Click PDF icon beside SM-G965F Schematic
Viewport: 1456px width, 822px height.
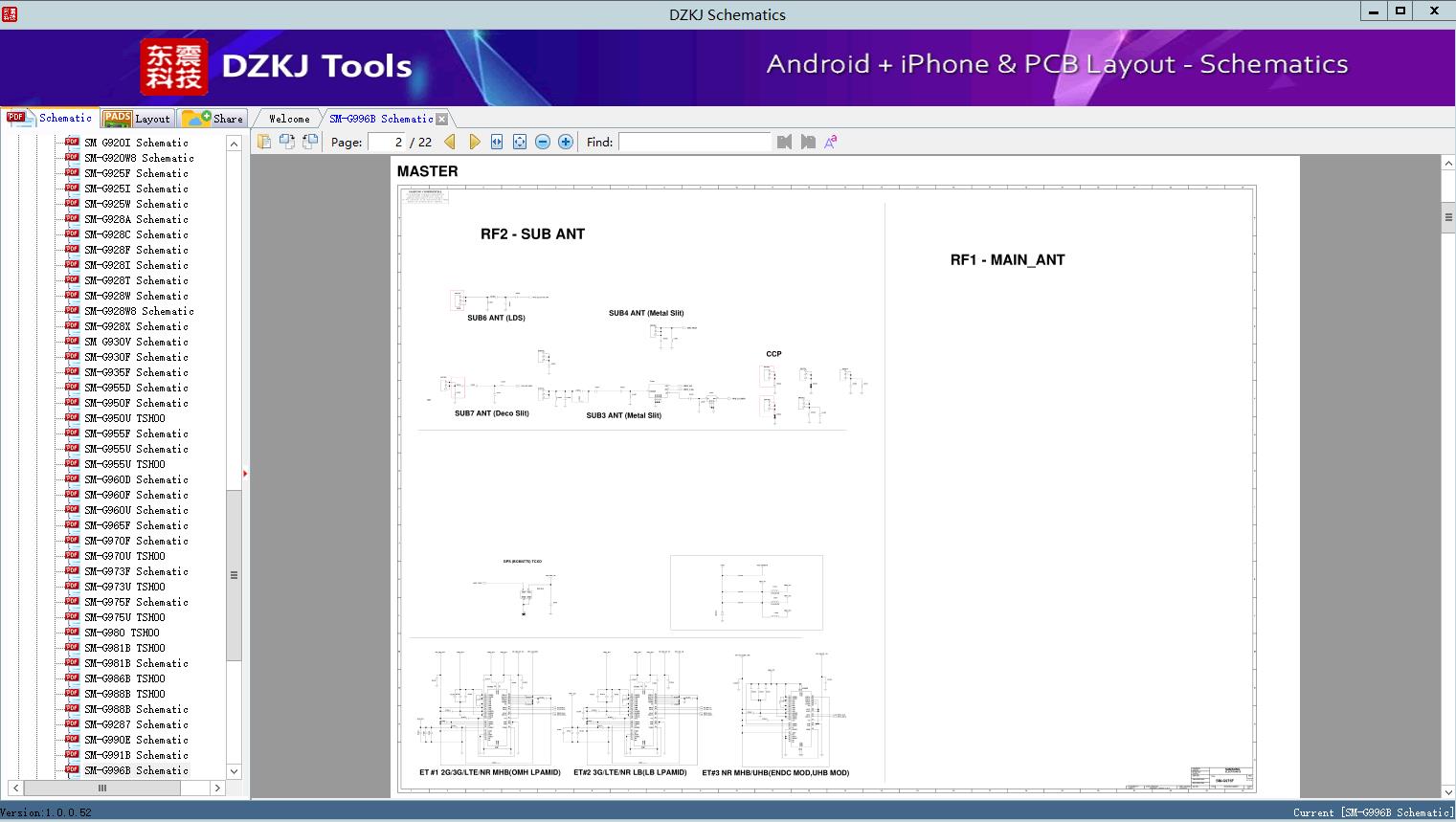tap(72, 524)
